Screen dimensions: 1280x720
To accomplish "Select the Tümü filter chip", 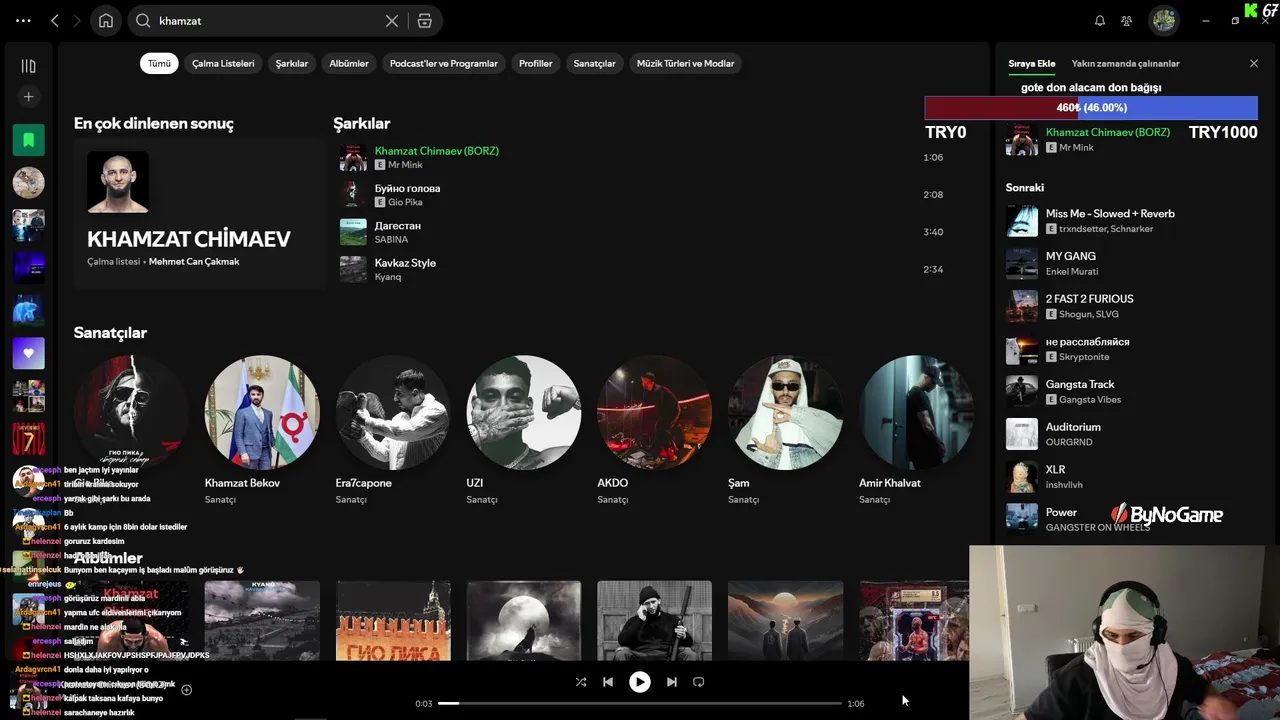I will (x=160, y=63).
